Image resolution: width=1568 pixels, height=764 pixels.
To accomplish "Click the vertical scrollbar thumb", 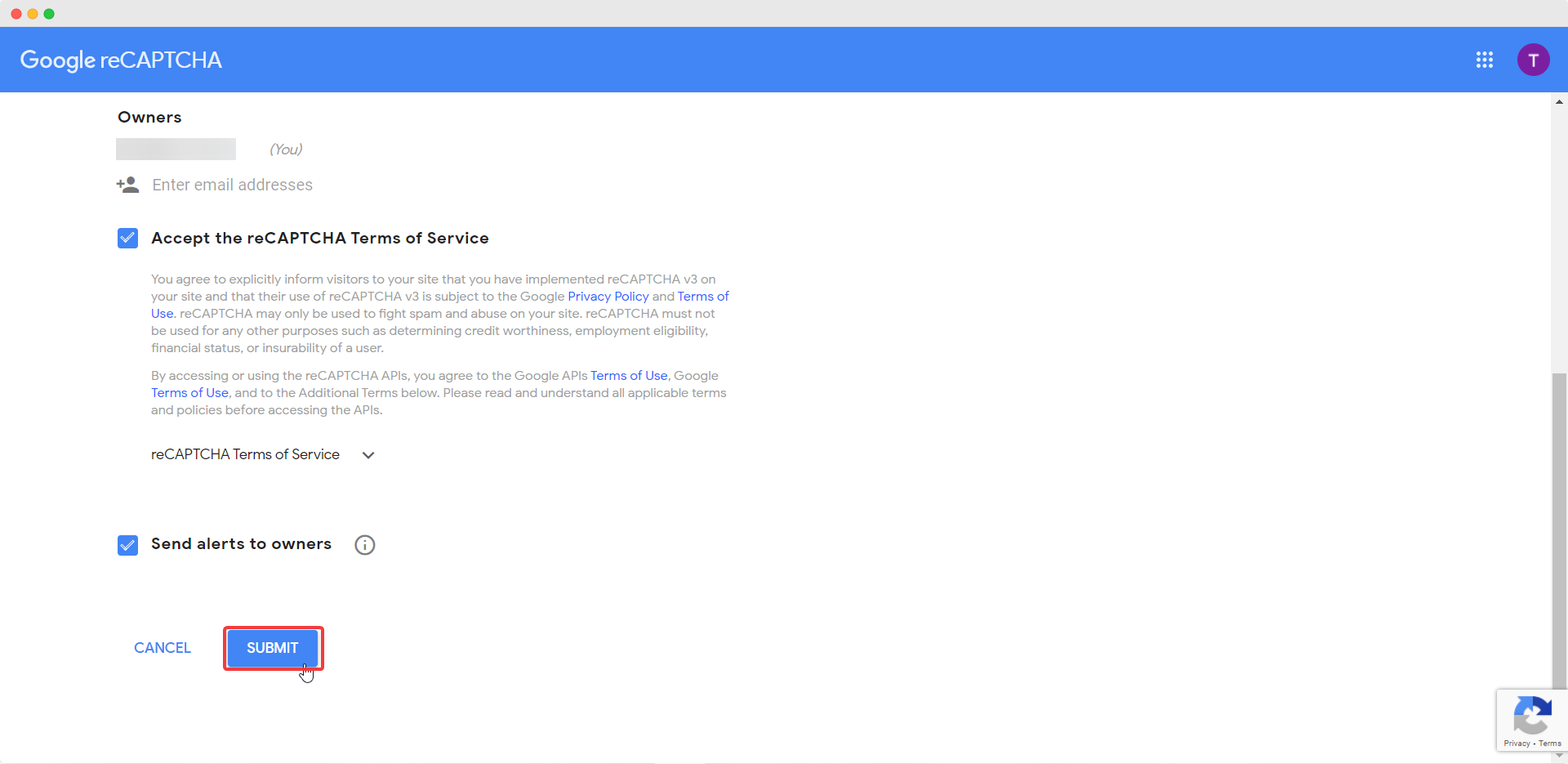I will coord(1559,531).
